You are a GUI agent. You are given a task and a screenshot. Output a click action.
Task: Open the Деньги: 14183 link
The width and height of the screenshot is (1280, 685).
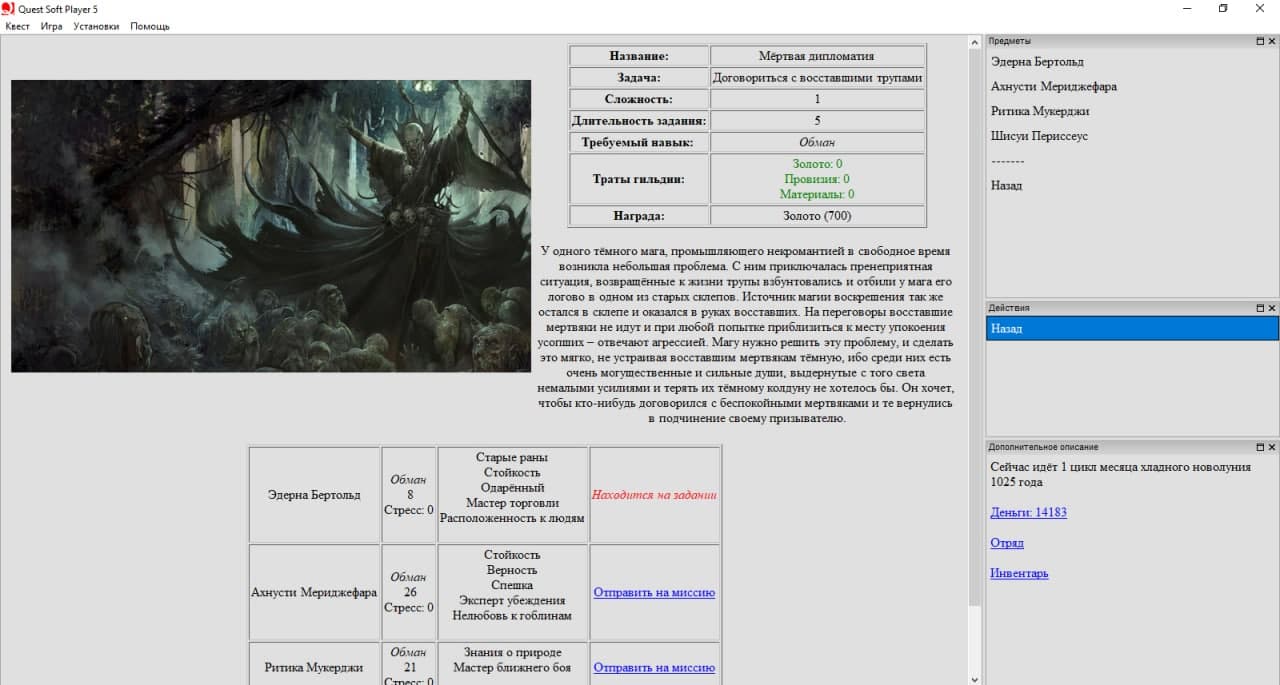pyautogui.click(x=1028, y=512)
